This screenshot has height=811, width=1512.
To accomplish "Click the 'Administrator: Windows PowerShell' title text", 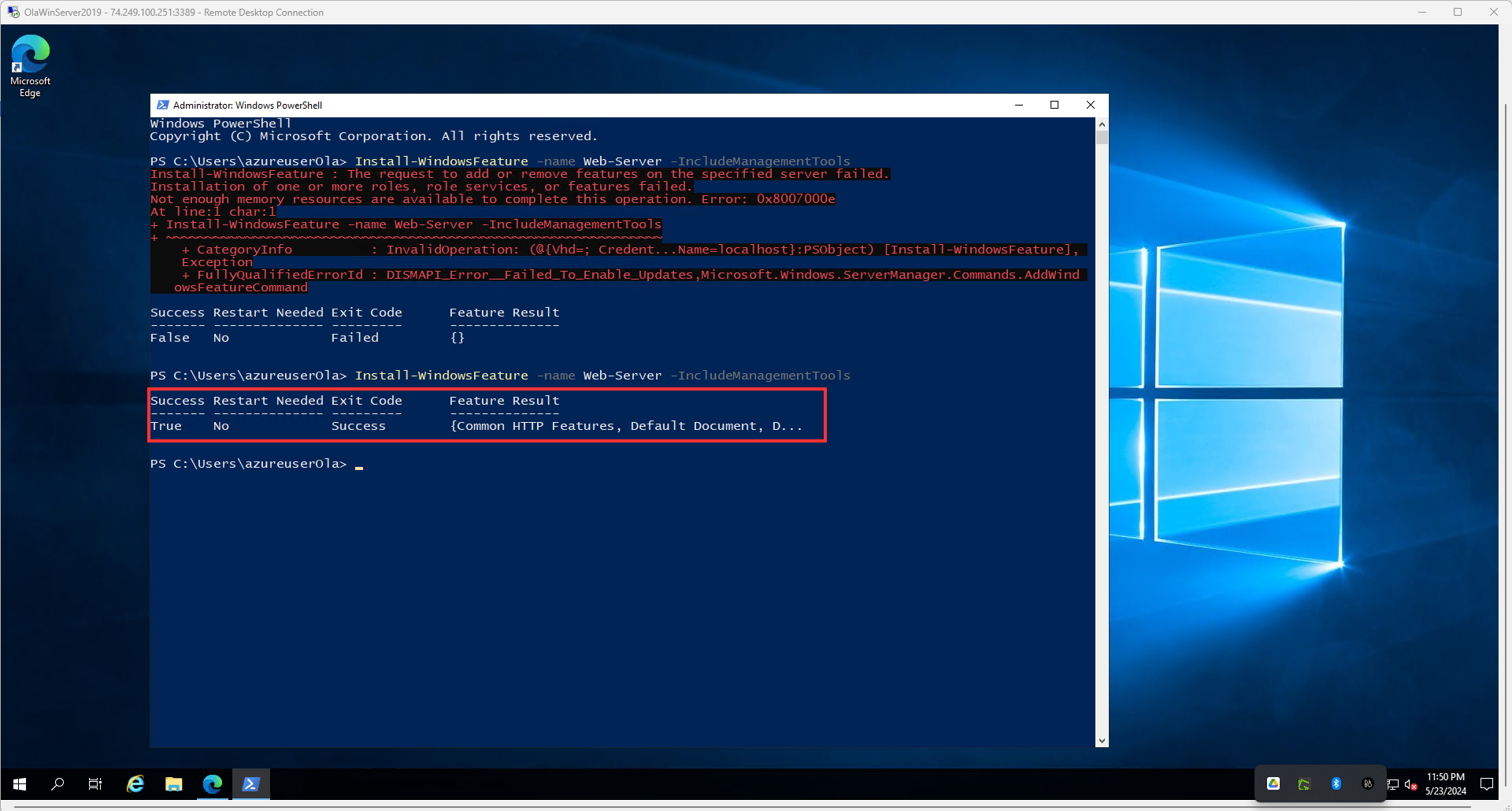I will tap(247, 106).
